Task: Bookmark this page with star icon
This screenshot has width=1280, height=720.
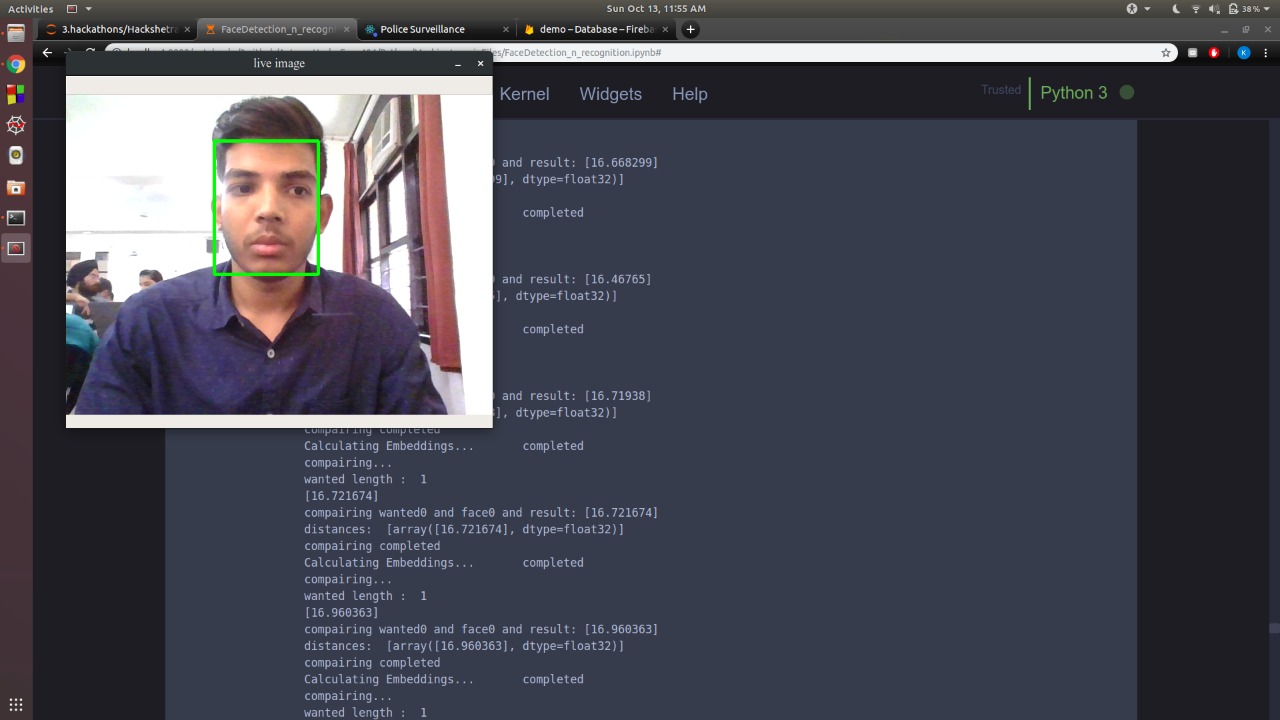Action: point(1166,52)
